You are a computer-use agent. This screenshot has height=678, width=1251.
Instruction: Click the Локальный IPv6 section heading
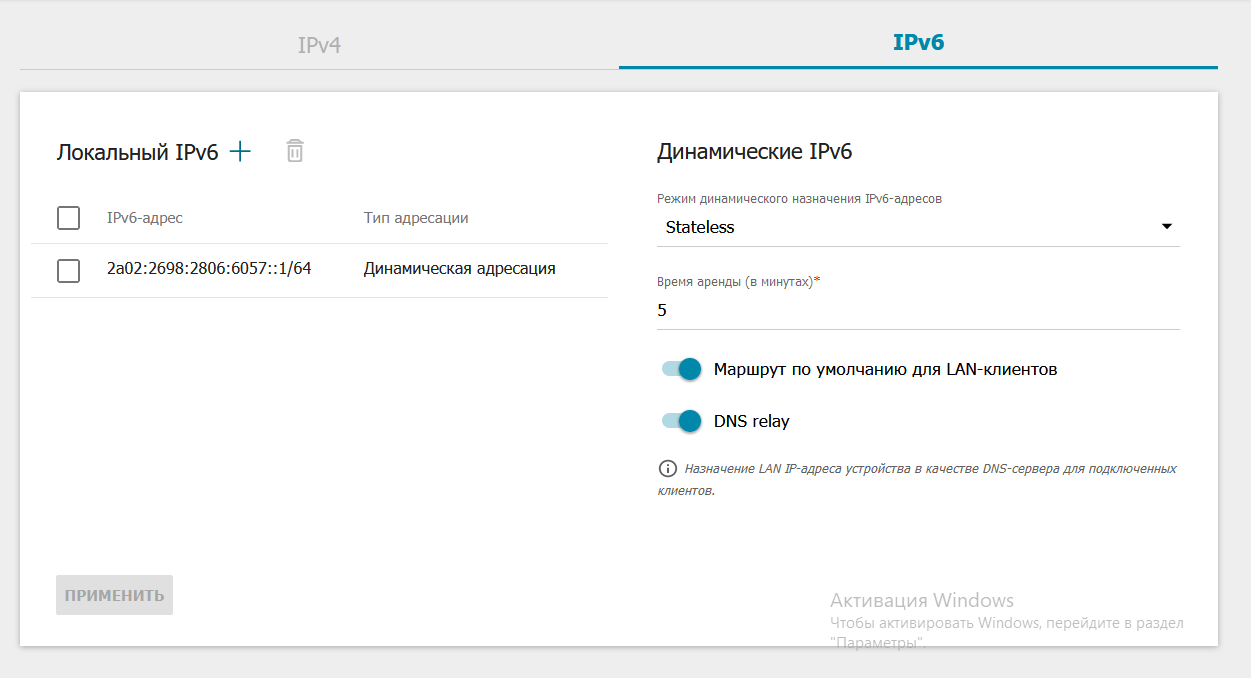[137, 152]
